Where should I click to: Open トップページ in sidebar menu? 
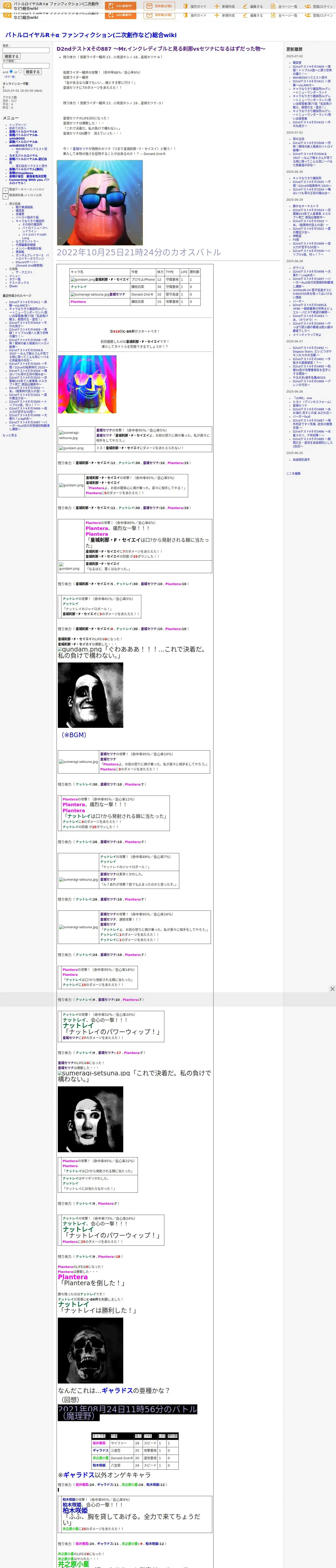pos(18,125)
